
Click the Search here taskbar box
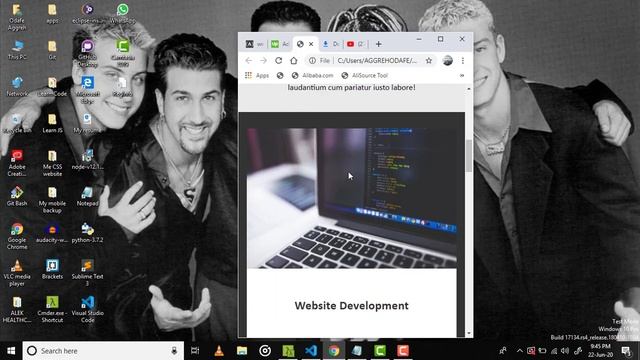click(x=103, y=351)
